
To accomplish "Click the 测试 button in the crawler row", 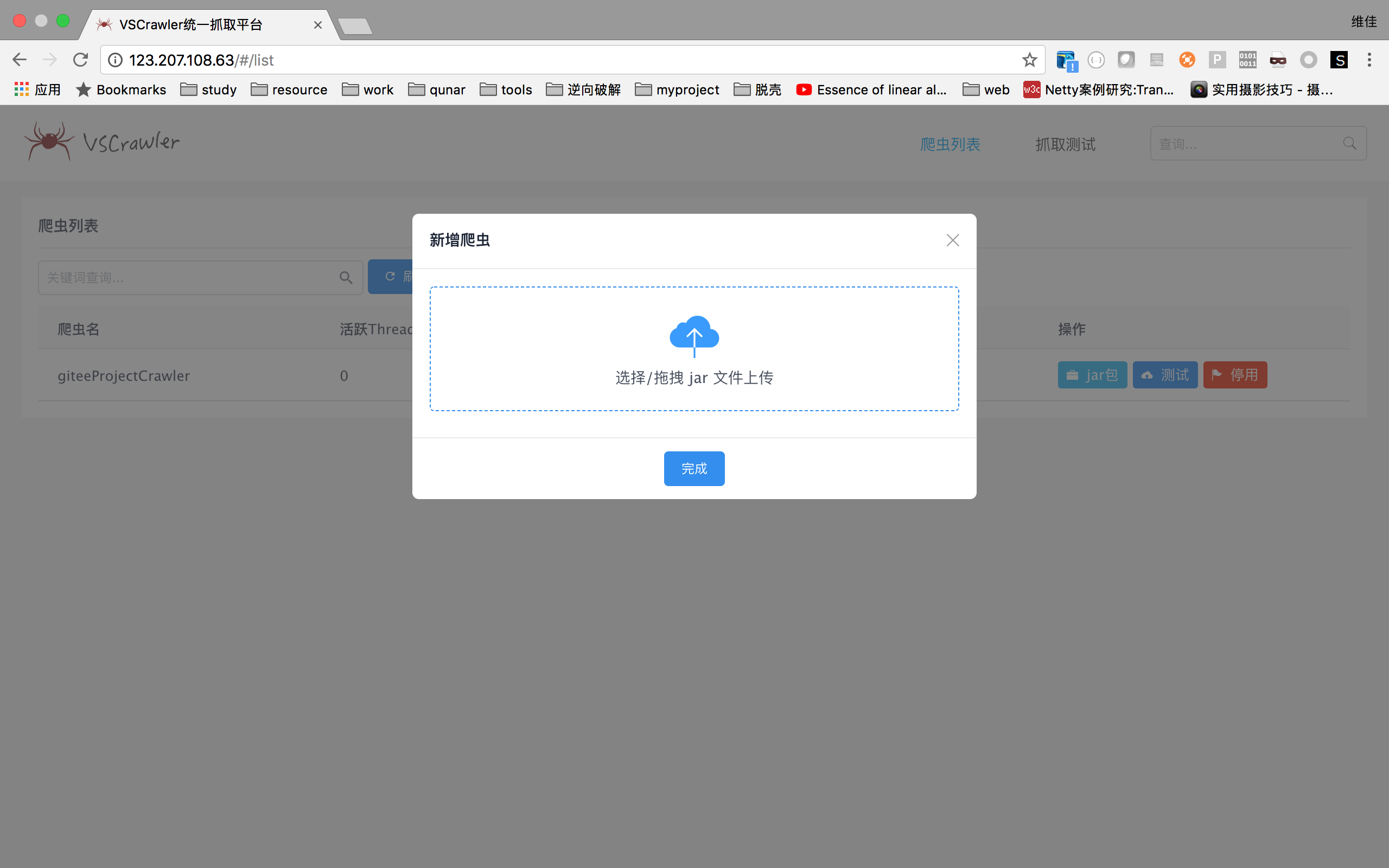I will click(1164, 375).
